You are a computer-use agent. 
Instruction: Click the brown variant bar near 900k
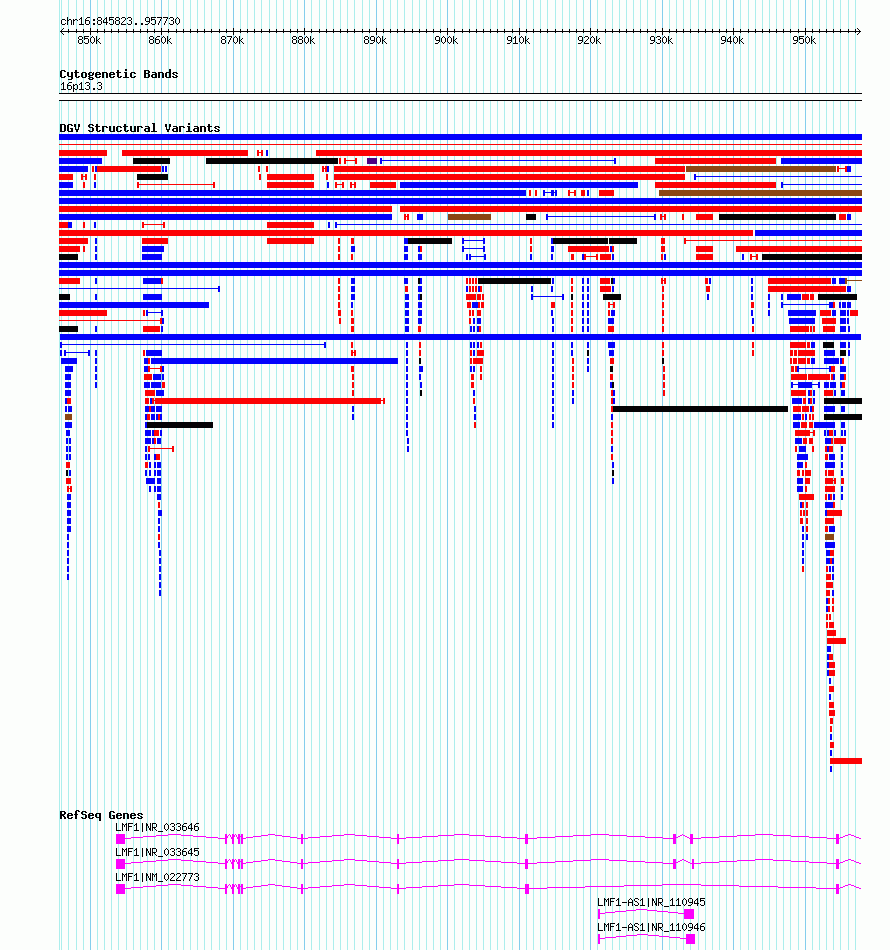click(469, 217)
